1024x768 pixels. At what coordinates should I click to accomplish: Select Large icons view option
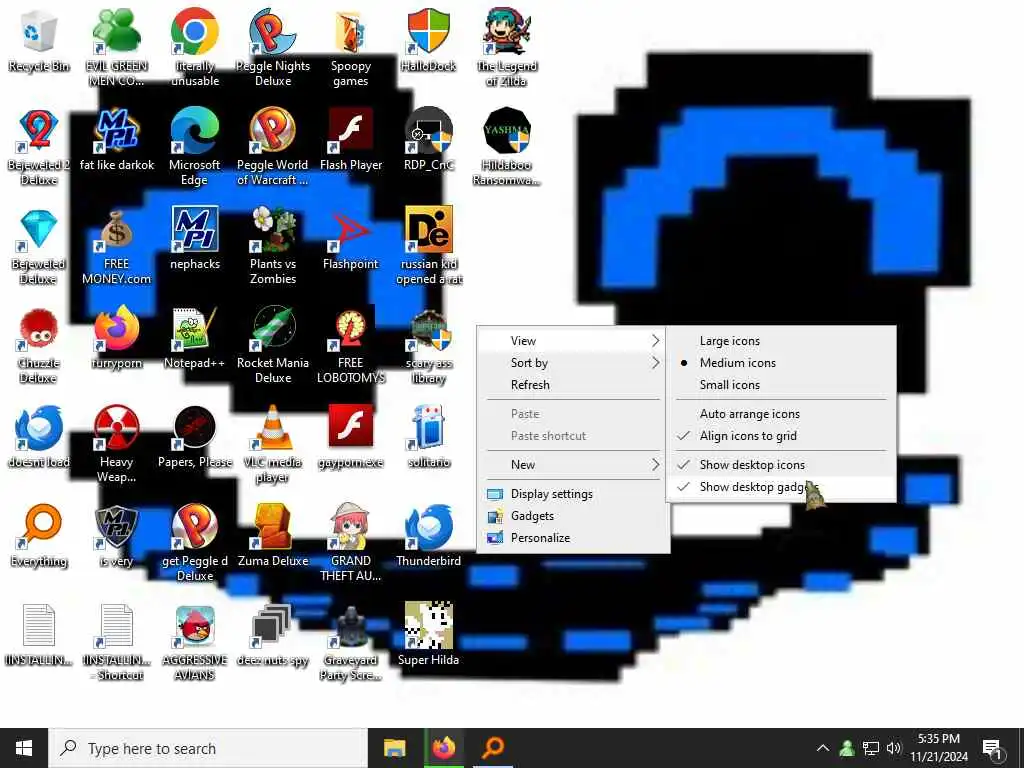(781, 341)
